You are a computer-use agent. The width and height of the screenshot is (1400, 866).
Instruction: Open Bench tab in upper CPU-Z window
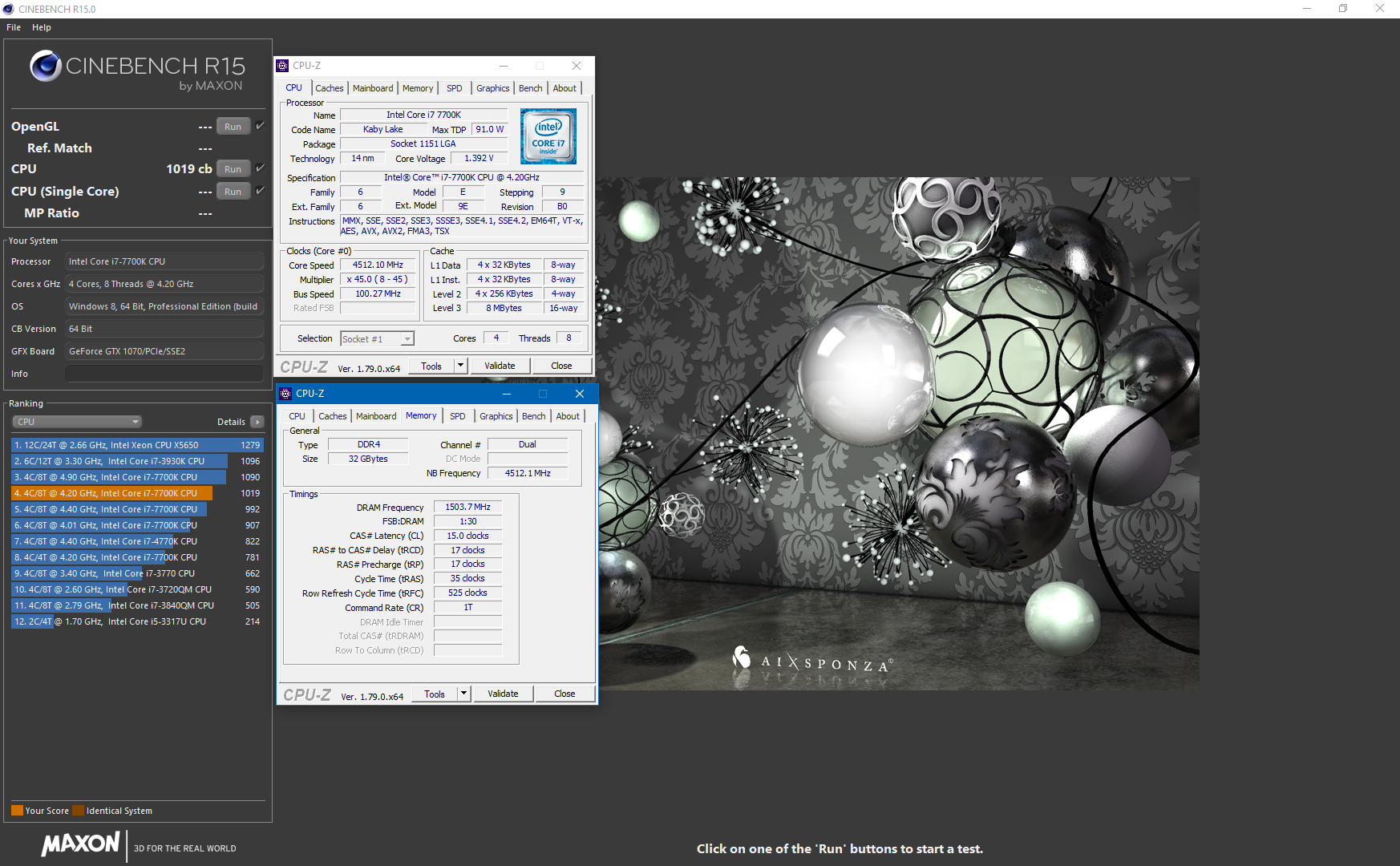tap(531, 88)
